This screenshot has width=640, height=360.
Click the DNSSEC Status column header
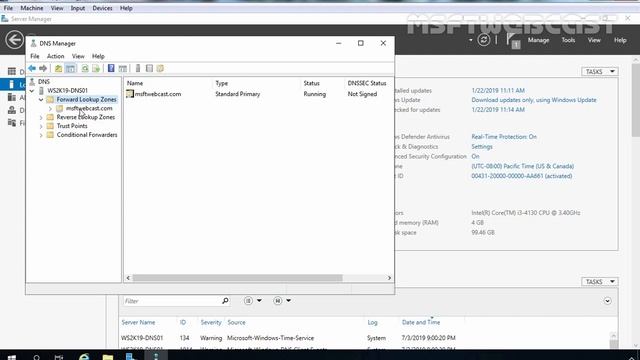pyautogui.click(x=367, y=83)
